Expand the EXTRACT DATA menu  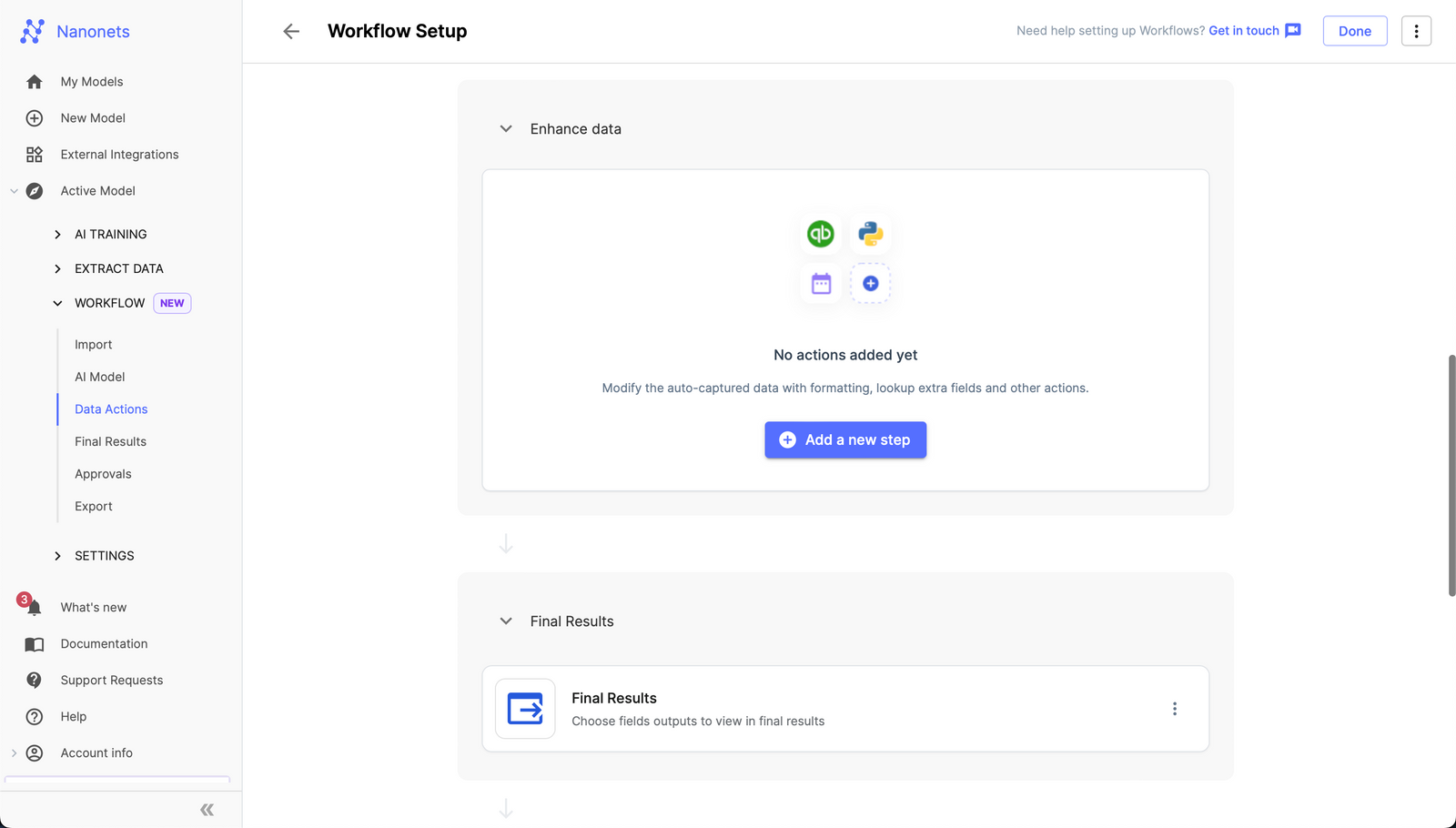(58, 269)
